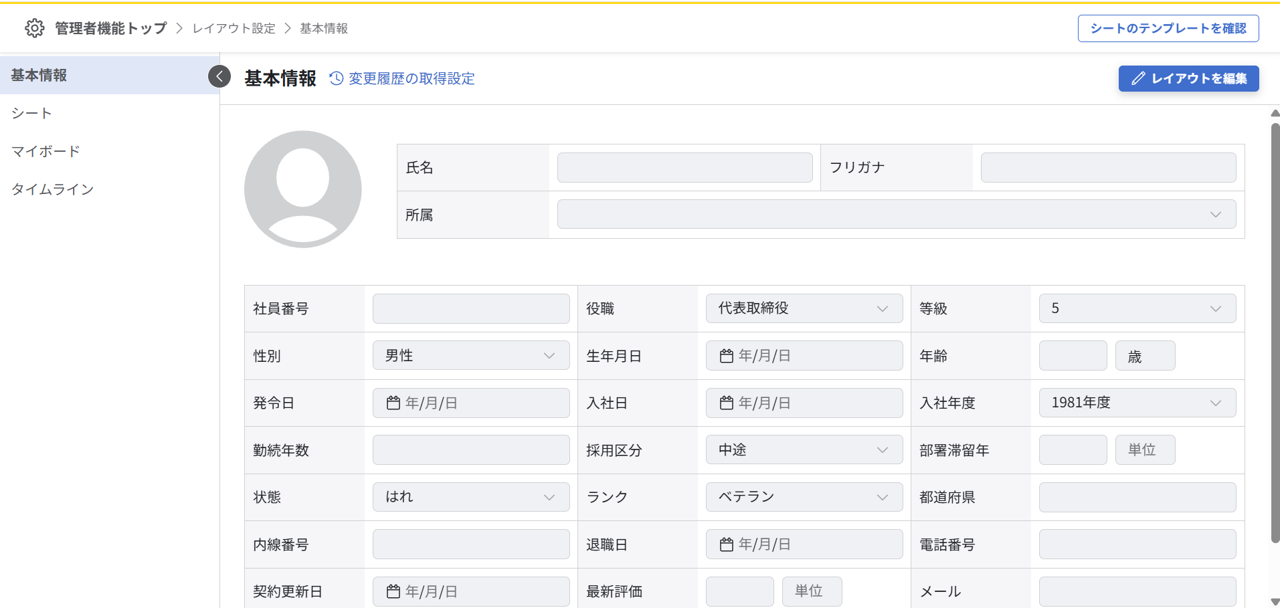
Task: Select 基本情報 in the sidebar
Action: (110, 75)
